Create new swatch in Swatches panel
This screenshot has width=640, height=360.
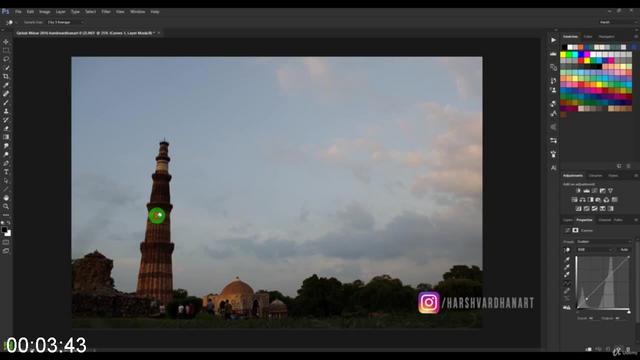pyautogui.click(x=619, y=166)
